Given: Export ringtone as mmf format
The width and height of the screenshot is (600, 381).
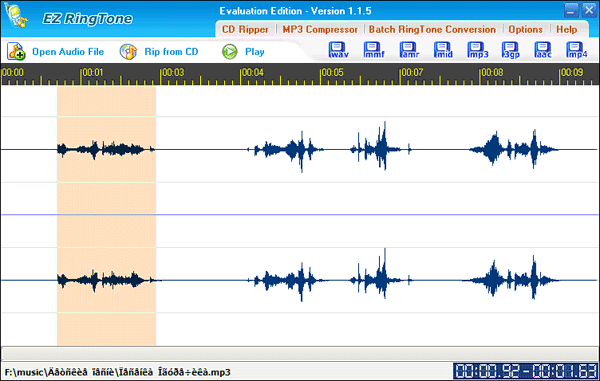Looking at the screenshot, I should [374, 50].
